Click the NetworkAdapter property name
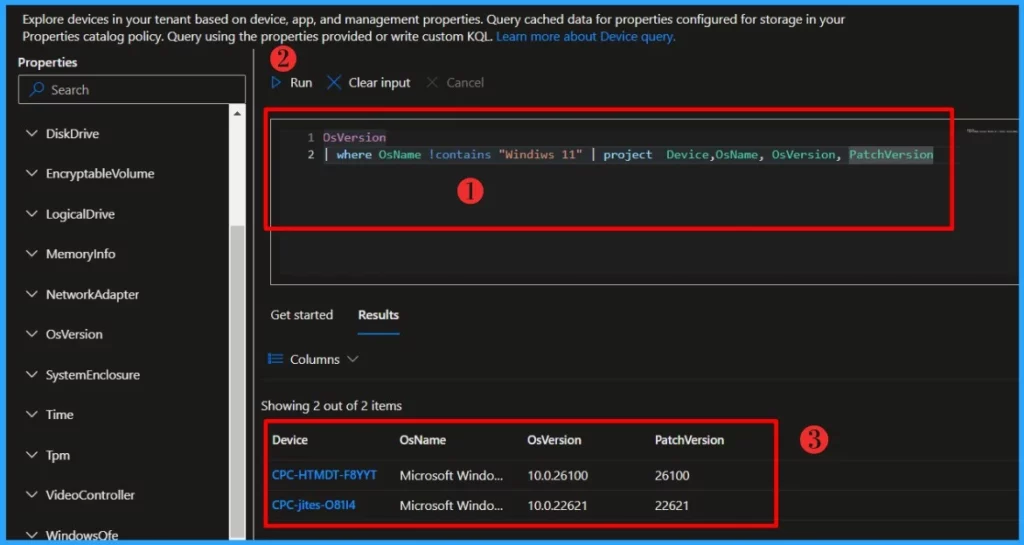The height and width of the screenshot is (545, 1024). tap(92, 294)
